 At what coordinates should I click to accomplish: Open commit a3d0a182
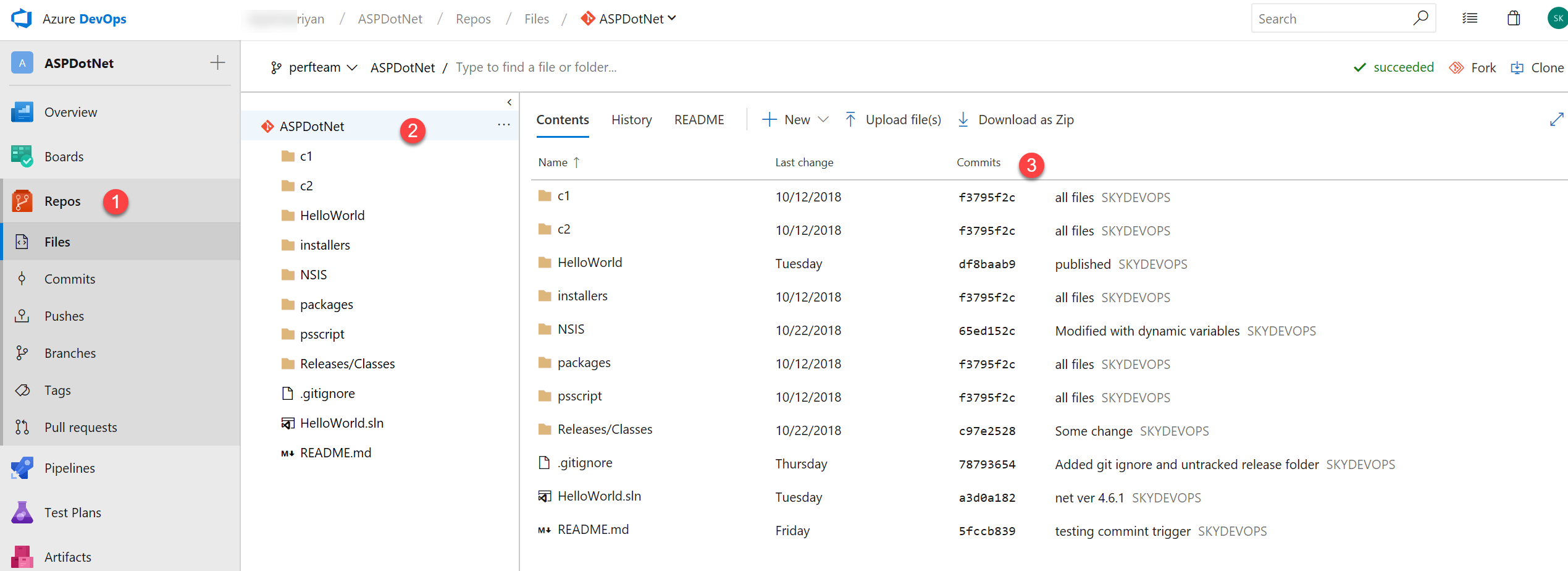pos(987,498)
